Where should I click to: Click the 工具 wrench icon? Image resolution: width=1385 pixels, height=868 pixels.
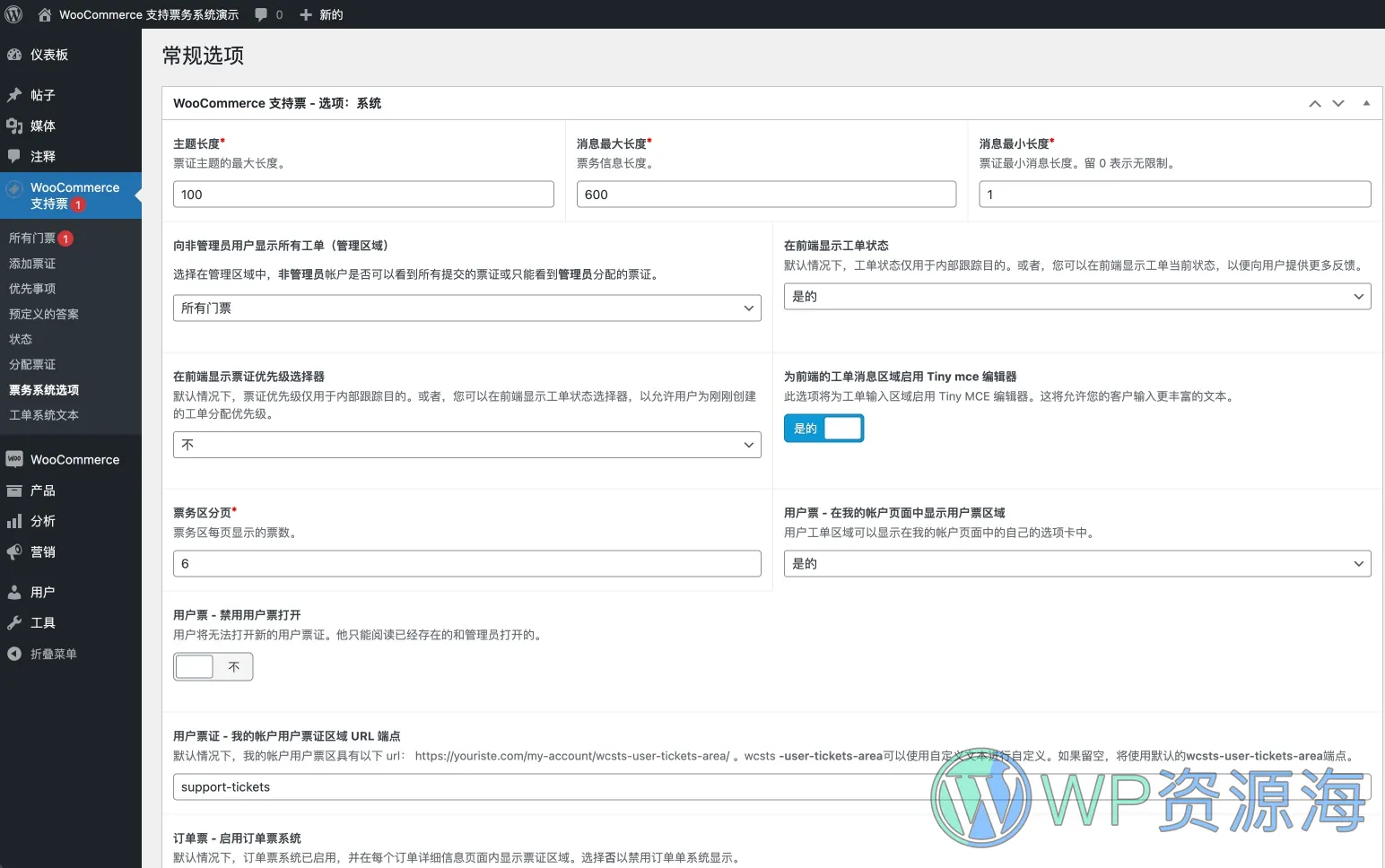point(14,622)
